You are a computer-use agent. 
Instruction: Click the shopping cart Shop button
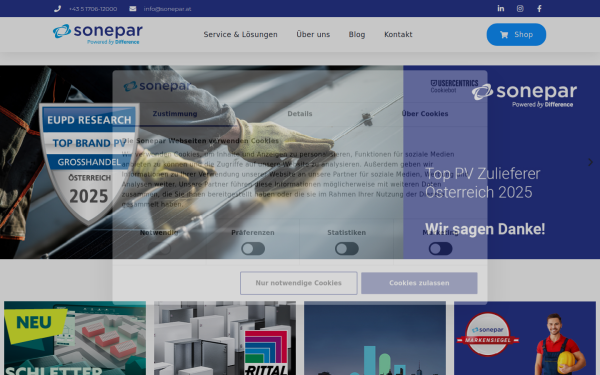pyautogui.click(x=516, y=34)
